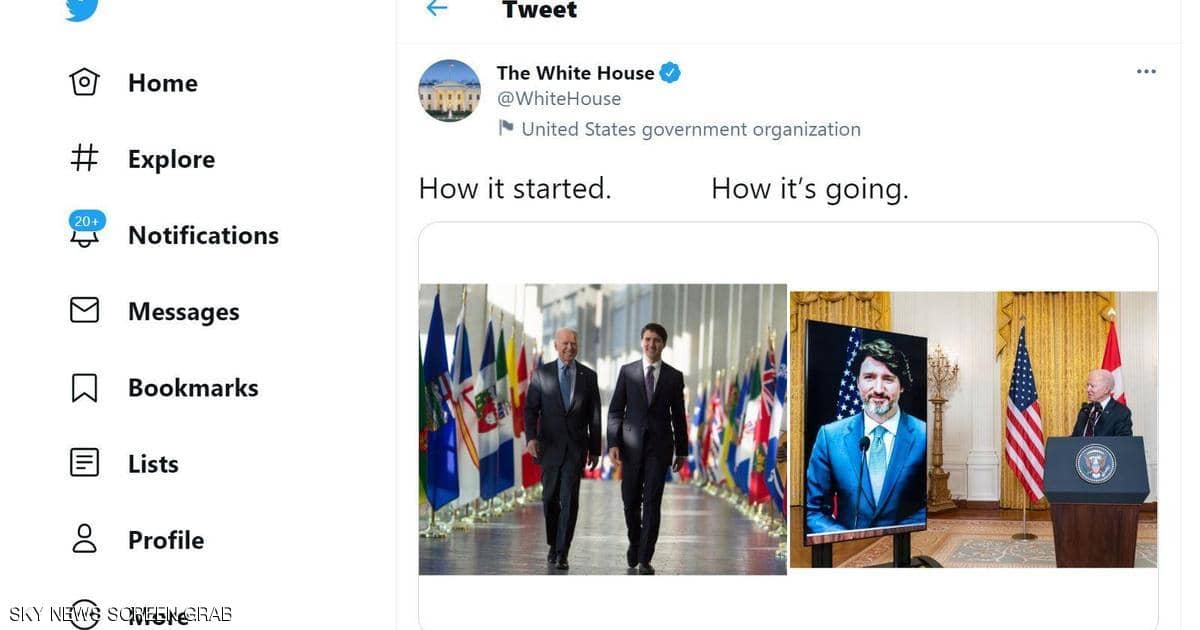This screenshot has height=630, width=1200.
Task: Click United States government organization label
Action: coord(690,129)
